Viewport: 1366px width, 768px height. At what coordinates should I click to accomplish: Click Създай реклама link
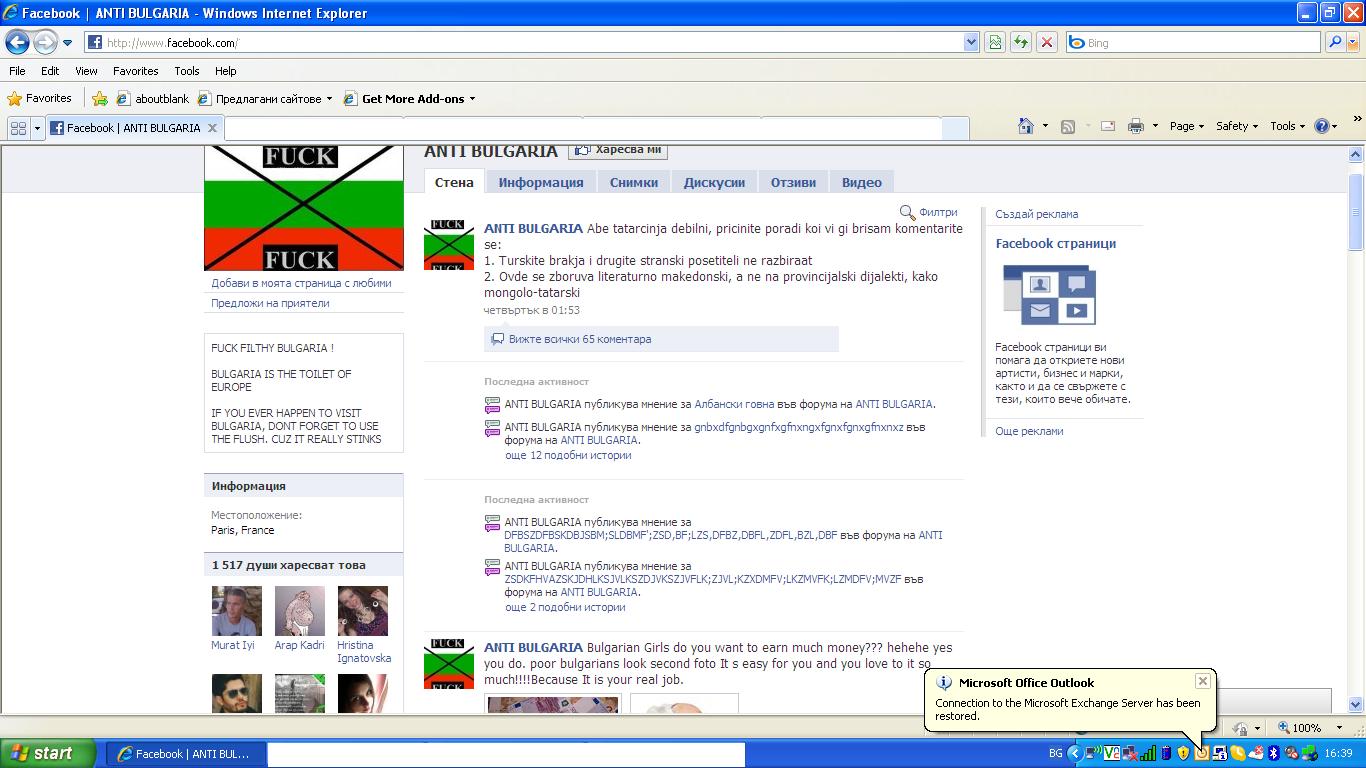point(1036,214)
